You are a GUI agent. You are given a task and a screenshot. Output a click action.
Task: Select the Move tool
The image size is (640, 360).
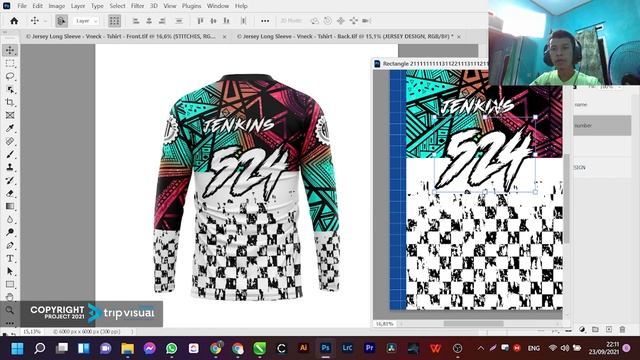pos(10,51)
